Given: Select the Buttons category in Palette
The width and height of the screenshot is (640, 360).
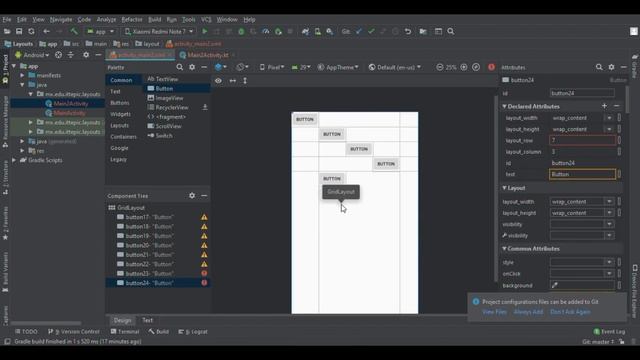Looking at the screenshot, I should coord(120,103).
